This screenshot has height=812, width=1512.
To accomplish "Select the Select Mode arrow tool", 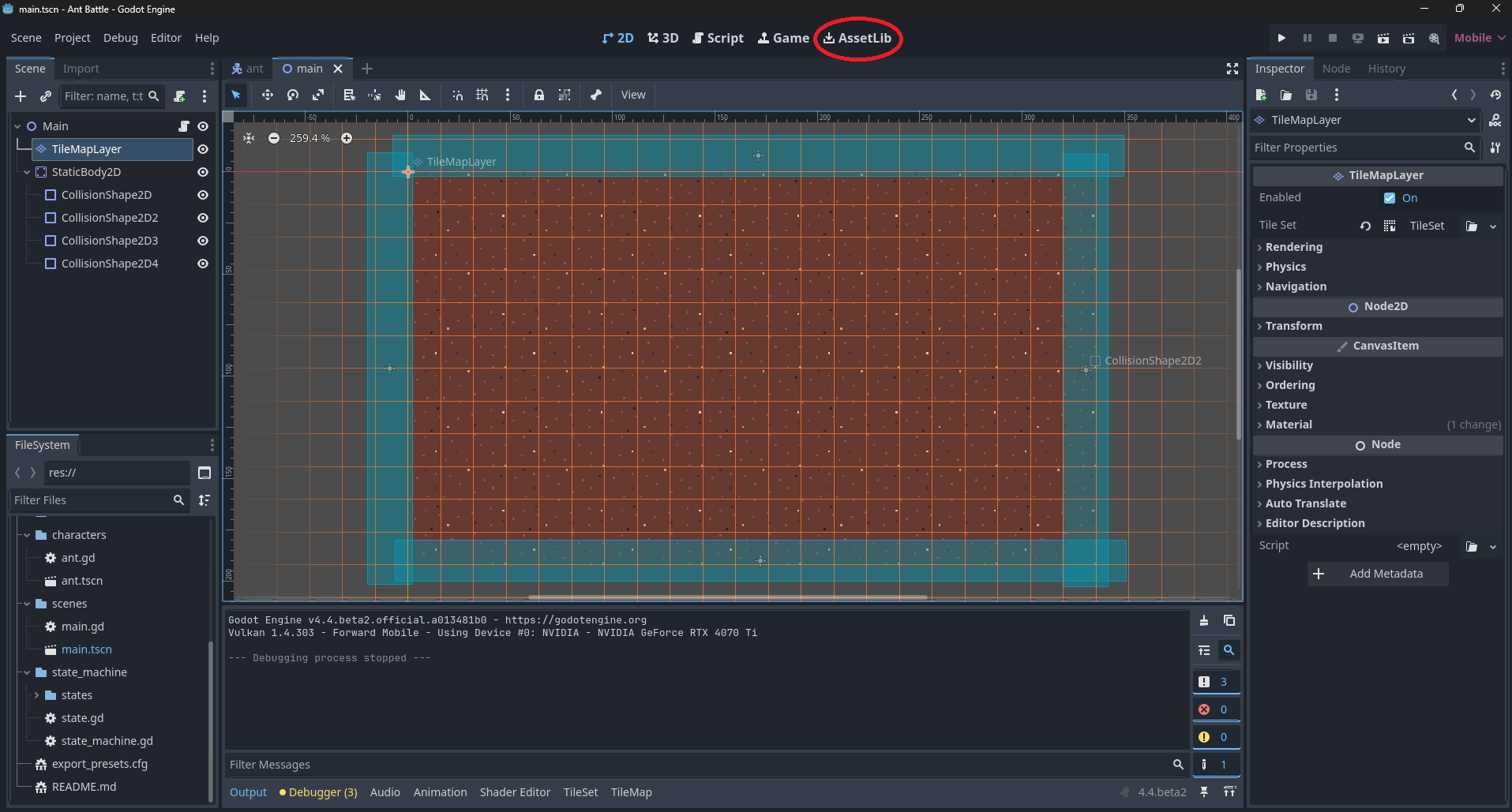I will pos(235,95).
